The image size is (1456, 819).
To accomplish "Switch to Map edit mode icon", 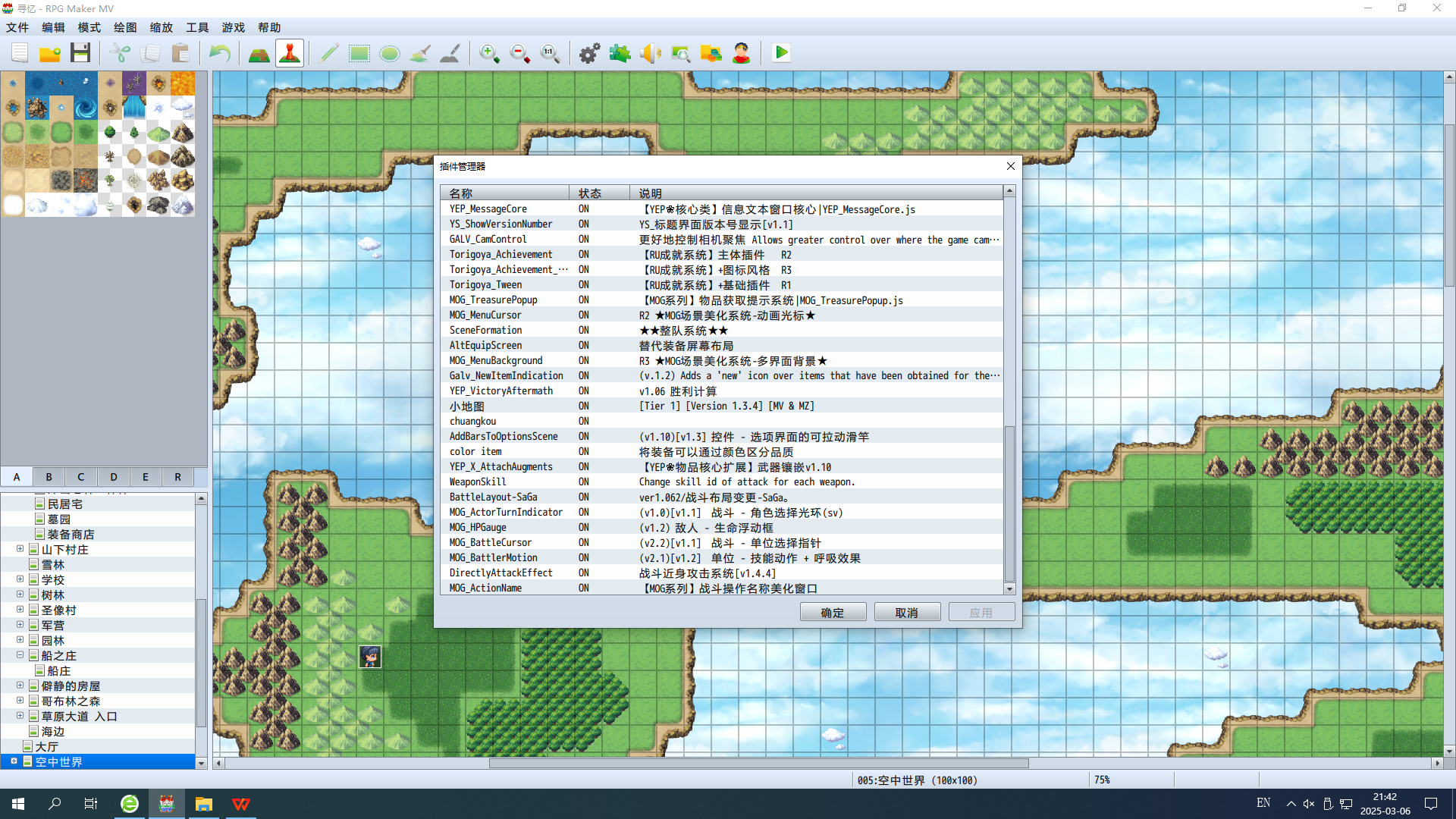I will (259, 53).
